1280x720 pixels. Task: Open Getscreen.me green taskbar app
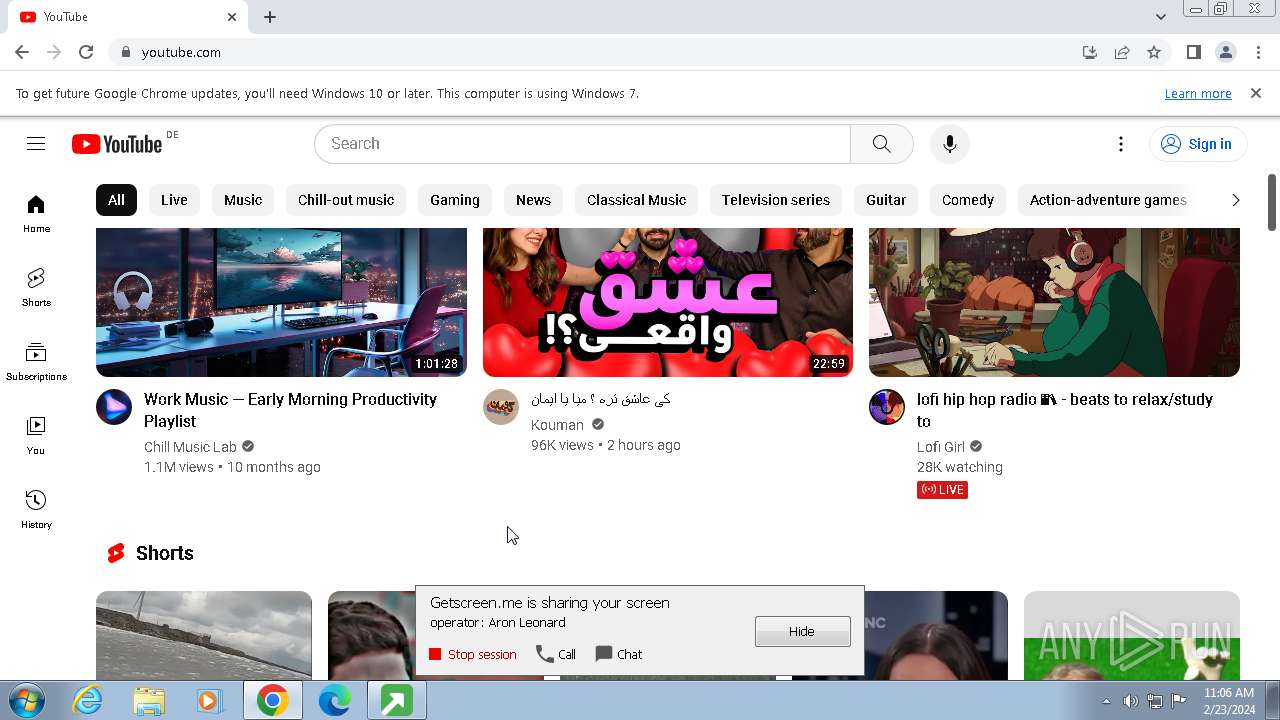(x=396, y=701)
